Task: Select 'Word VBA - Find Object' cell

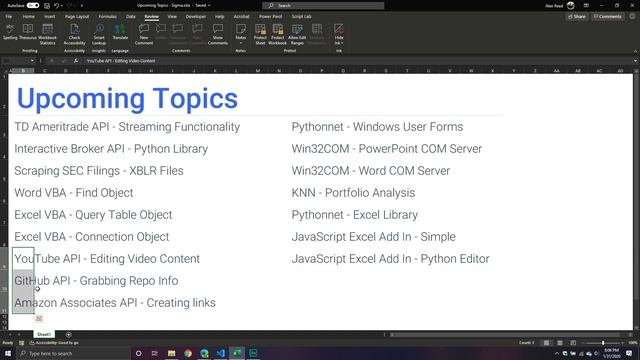Action: point(73,193)
